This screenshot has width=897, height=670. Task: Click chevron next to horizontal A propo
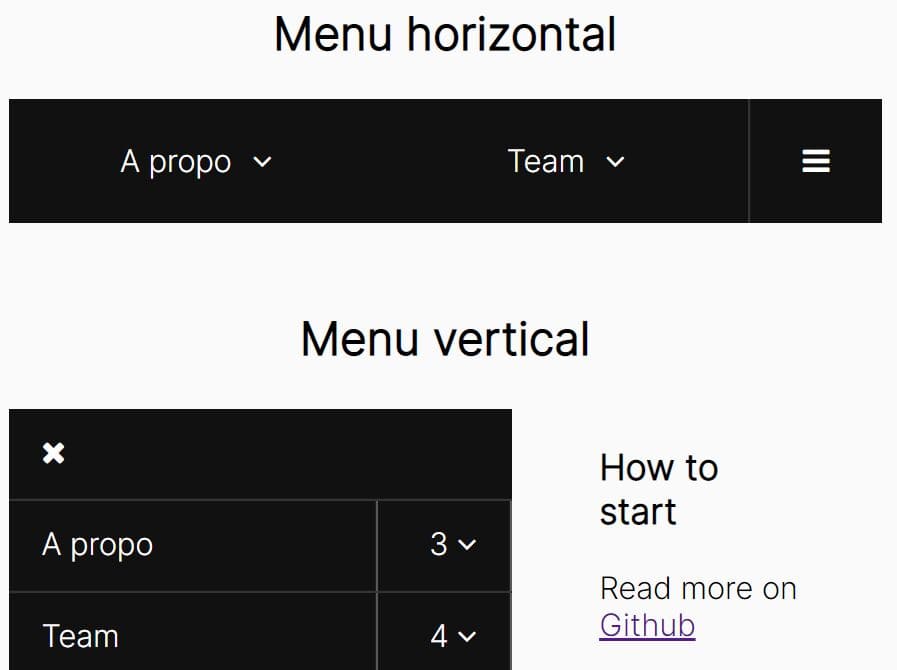[x=262, y=162]
